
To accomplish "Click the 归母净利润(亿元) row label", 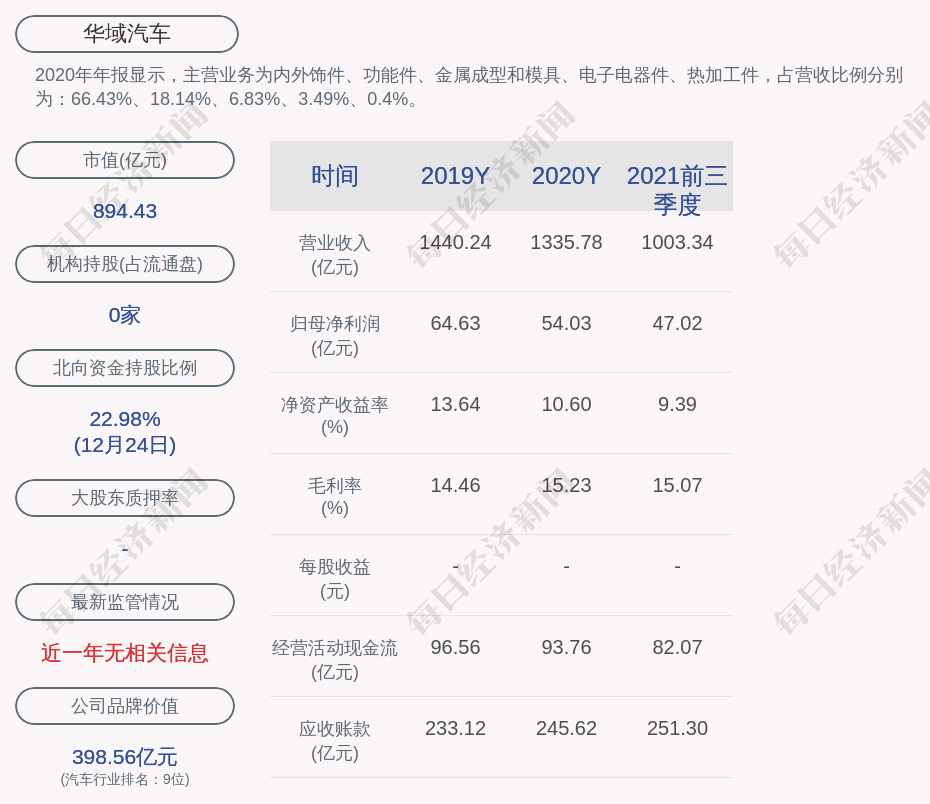I will 334,336.
